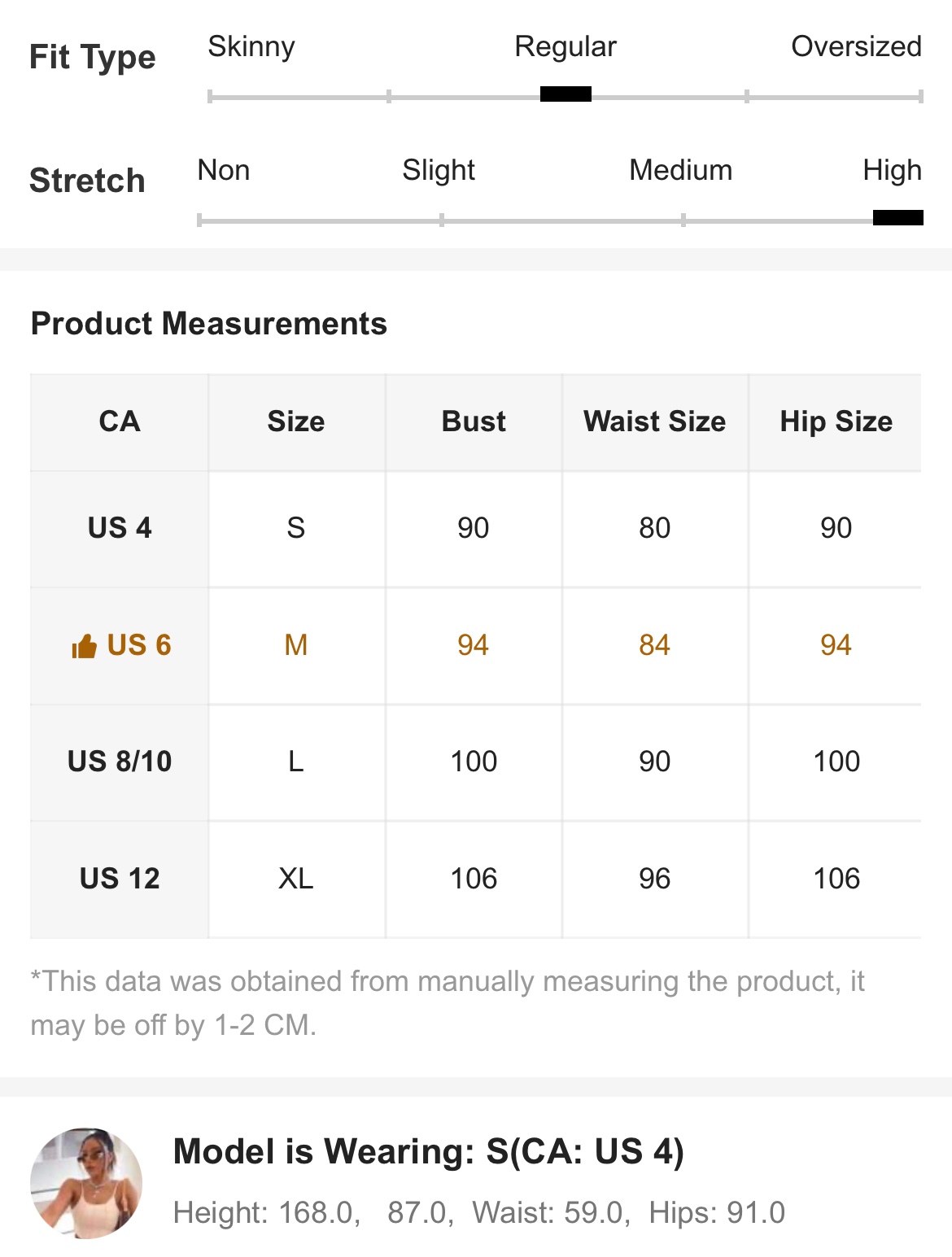Select the US 4 size row label
The width and height of the screenshot is (952, 1257).
120,528
